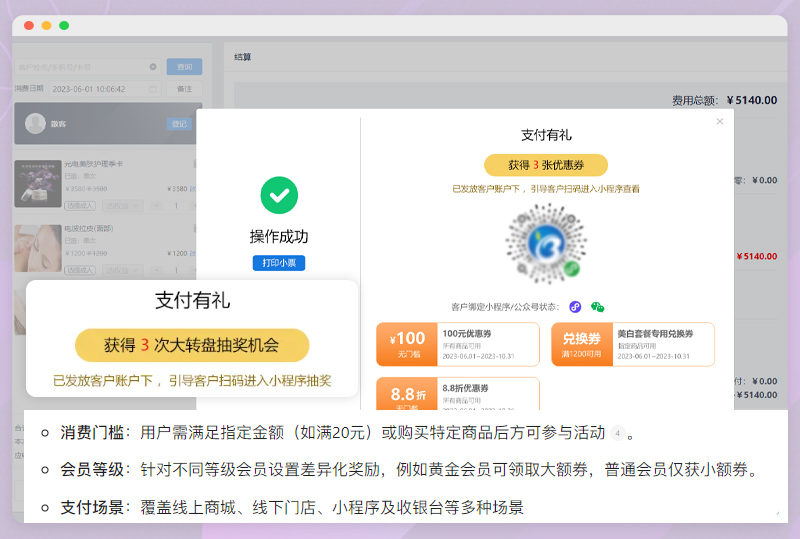Click the tag button under 光电美肤护理季卡
This screenshot has width=800, height=539.
[x=80, y=206]
